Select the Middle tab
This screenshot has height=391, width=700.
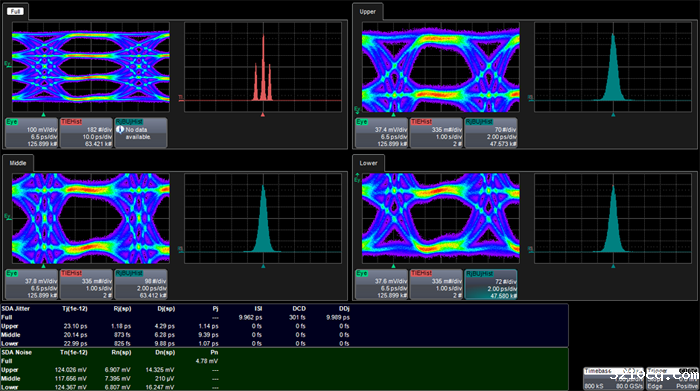coord(18,163)
